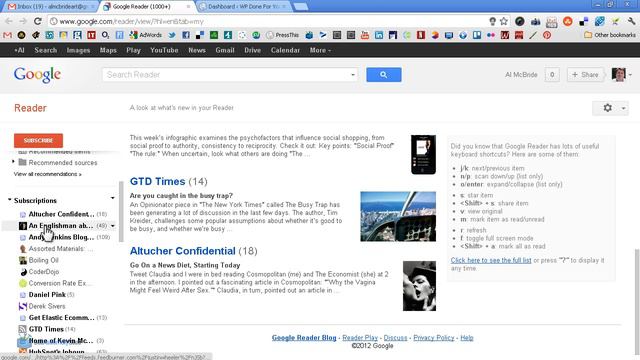The image size is (640, 360).
Task: Open the Twitter bookmark icon
Action: (x=172, y=35)
